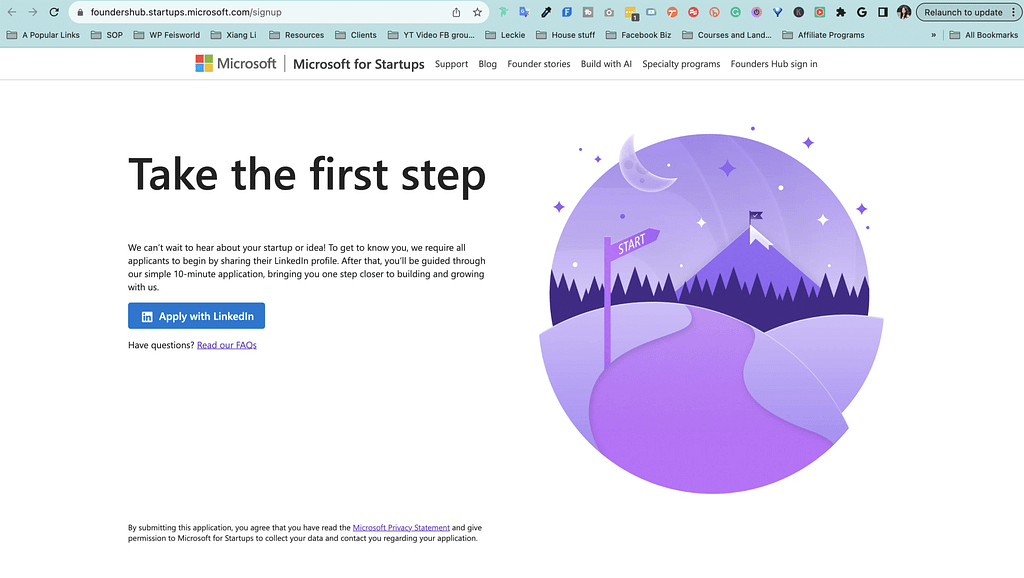Viewport: 1024px width, 578px height.
Task: Open the blue F extension
Action: point(567,12)
